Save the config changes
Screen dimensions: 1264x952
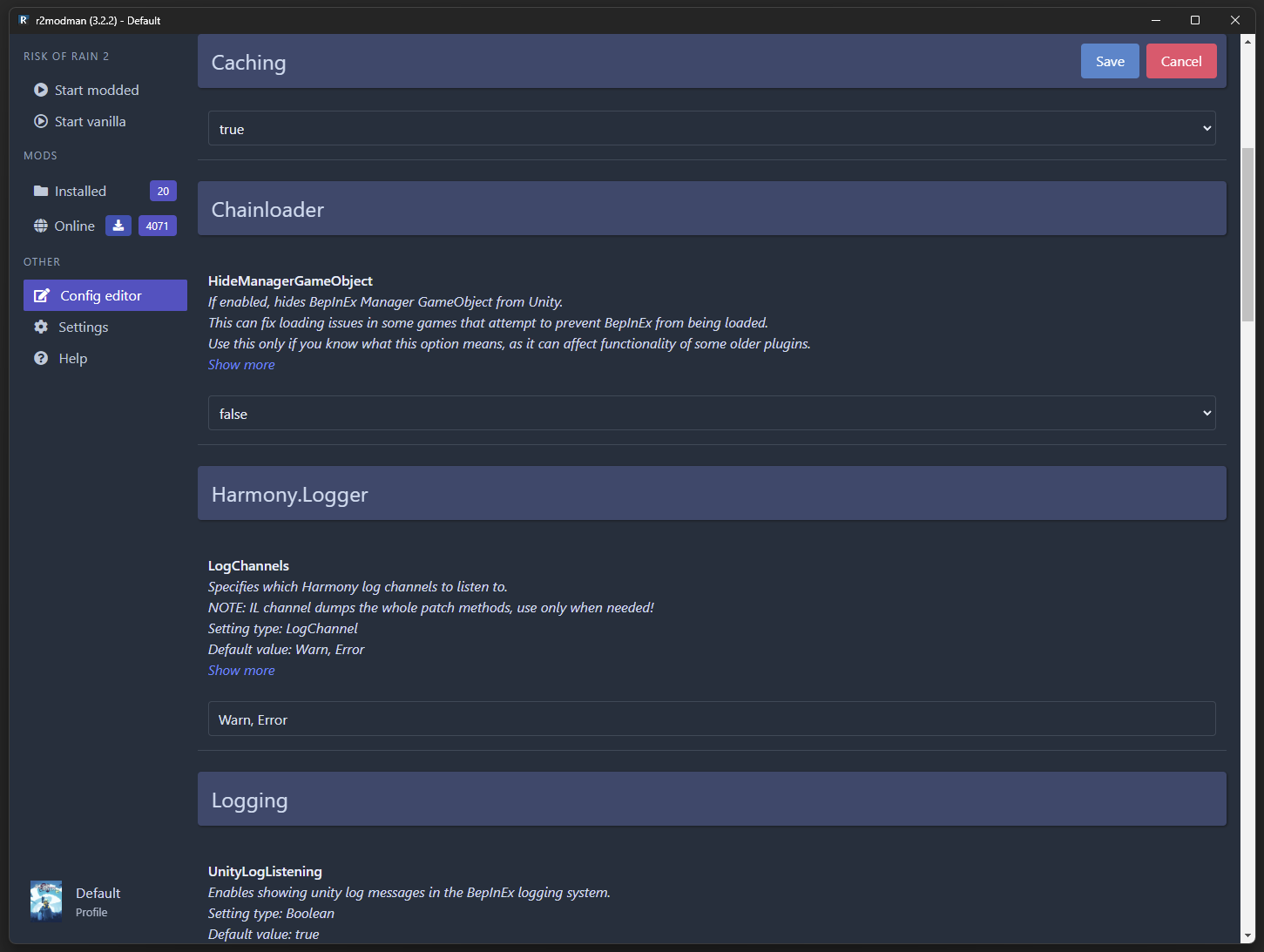pos(1109,61)
